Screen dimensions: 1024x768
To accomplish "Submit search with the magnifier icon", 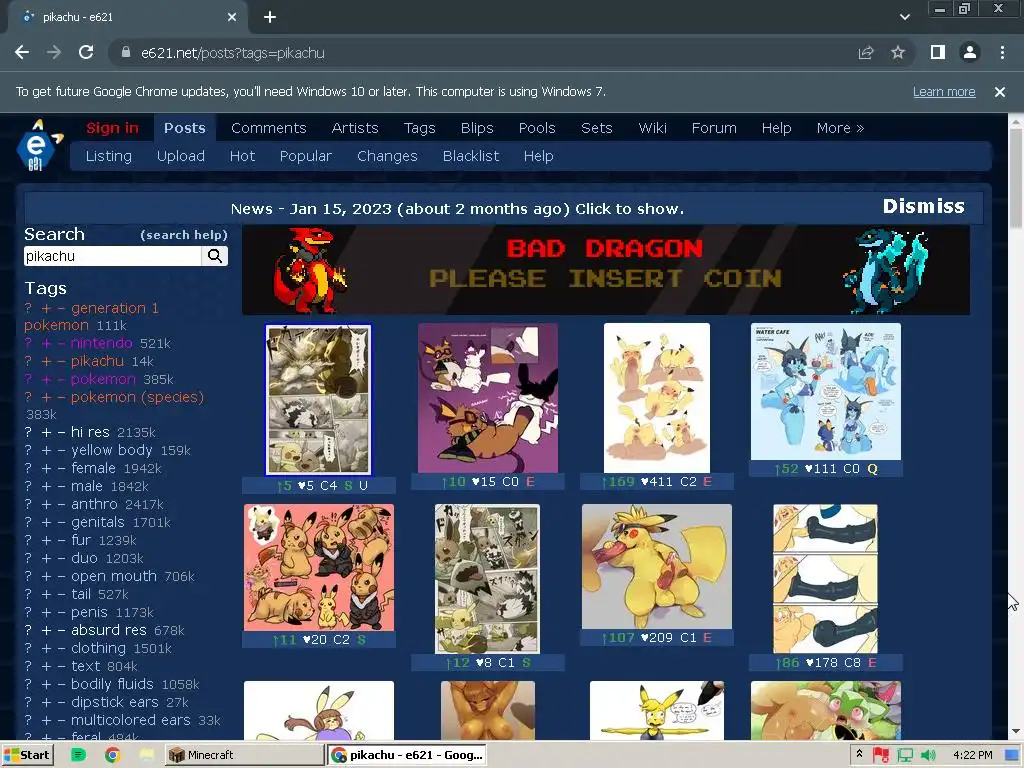I will 215,256.
